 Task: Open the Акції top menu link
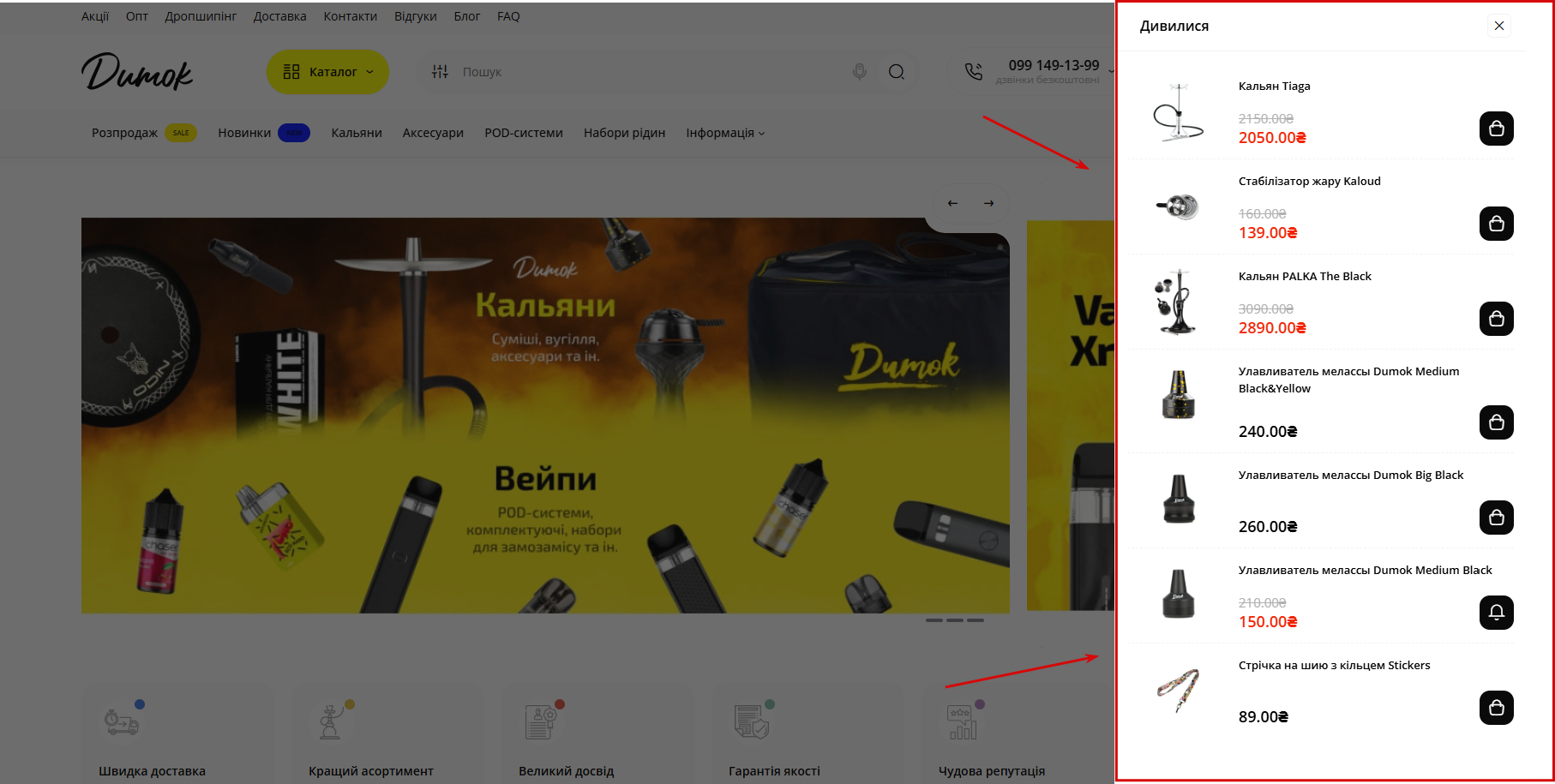pyautogui.click(x=95, y=16)
